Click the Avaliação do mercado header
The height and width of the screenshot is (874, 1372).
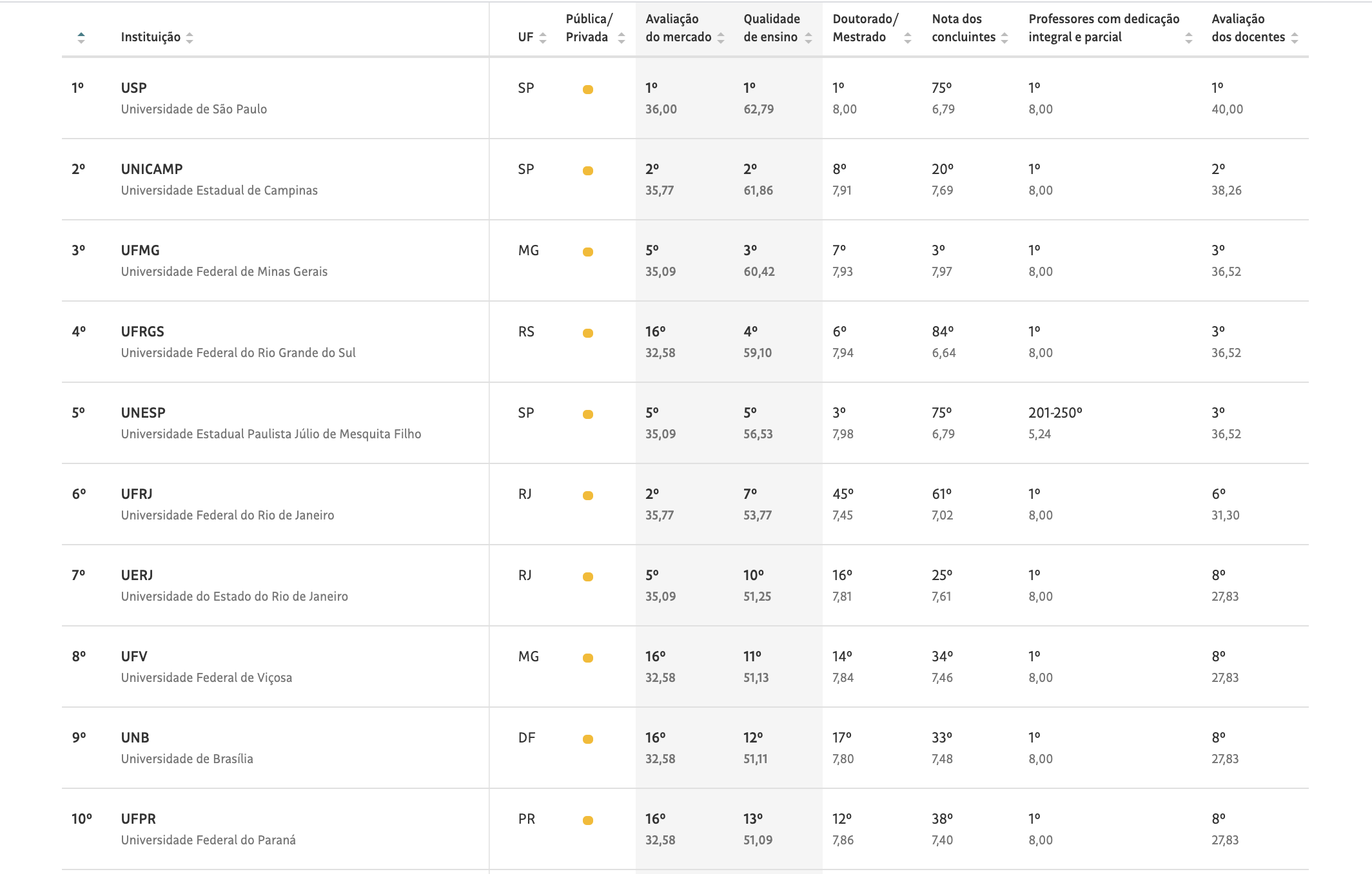pyautogui.click(x=678, y=28)
